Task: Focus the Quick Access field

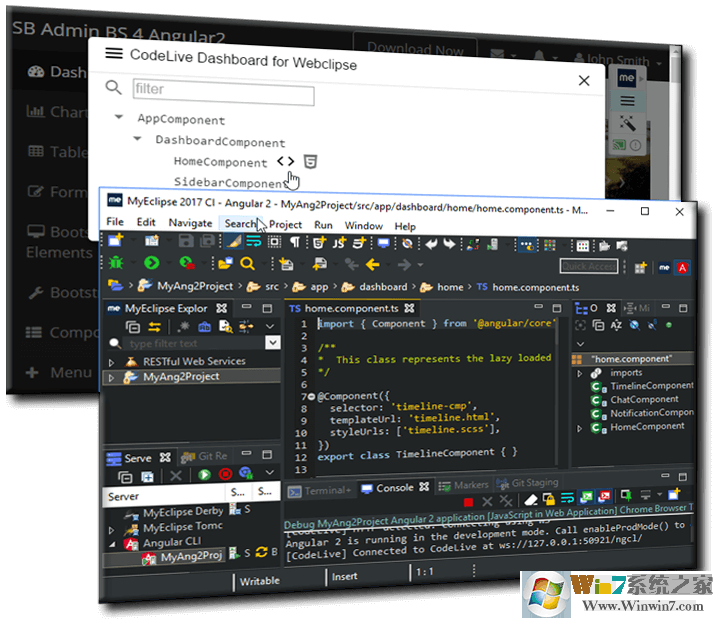Action: click(589, 266)
